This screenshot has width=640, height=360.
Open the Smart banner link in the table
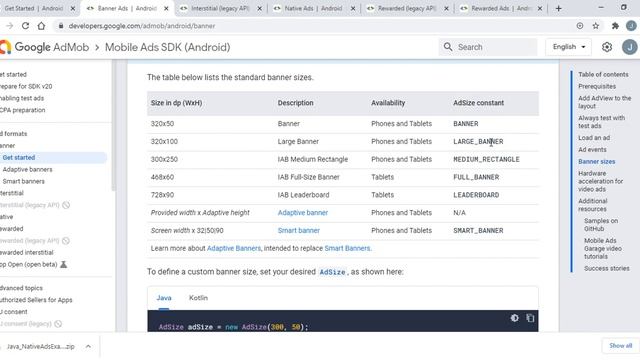click(299, 231)
